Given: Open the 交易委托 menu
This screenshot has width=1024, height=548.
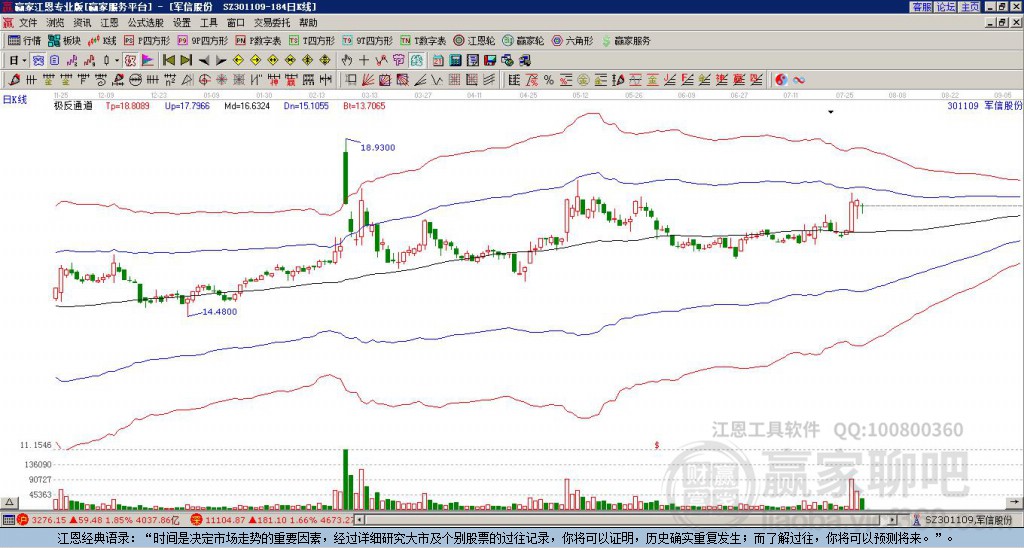Looking at the screenshot, I should point(272,23).
